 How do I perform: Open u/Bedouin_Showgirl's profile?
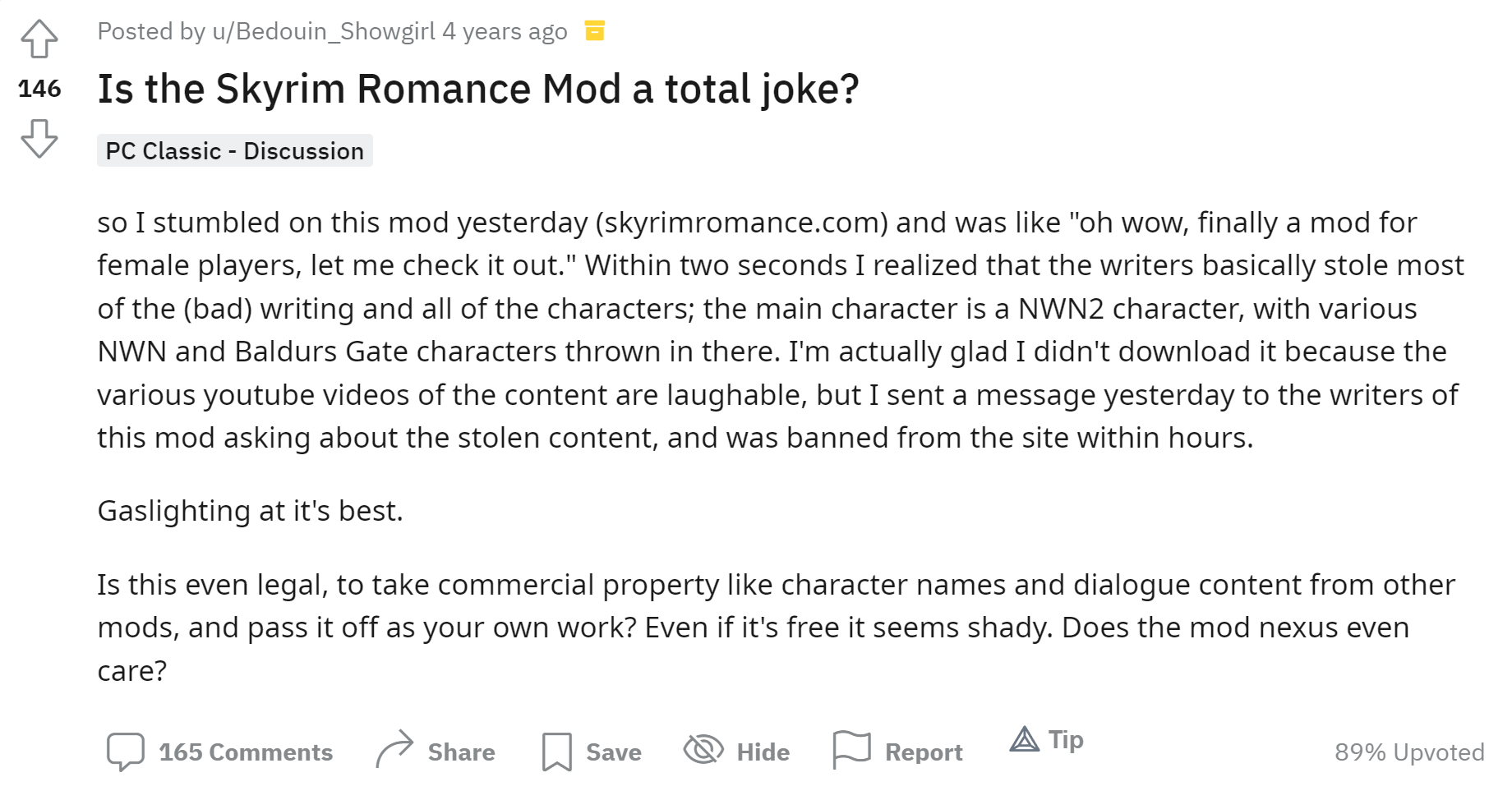[x=324, y=31]
